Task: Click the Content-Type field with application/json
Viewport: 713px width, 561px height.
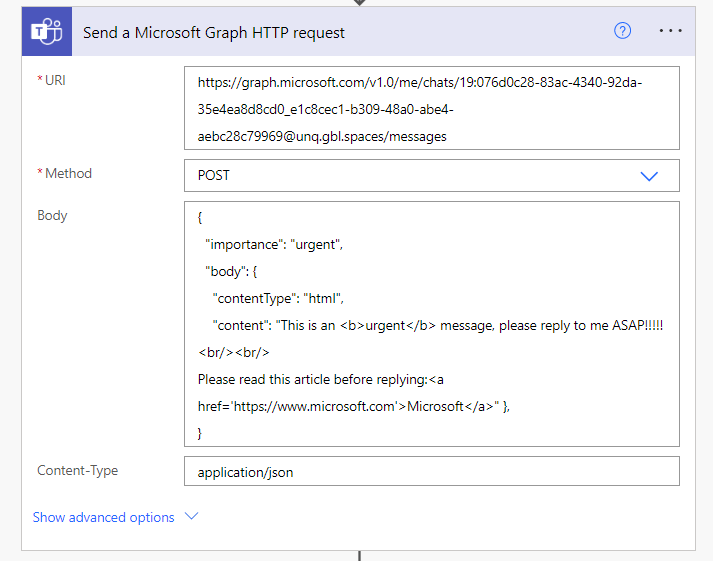Action: [432, 471]
